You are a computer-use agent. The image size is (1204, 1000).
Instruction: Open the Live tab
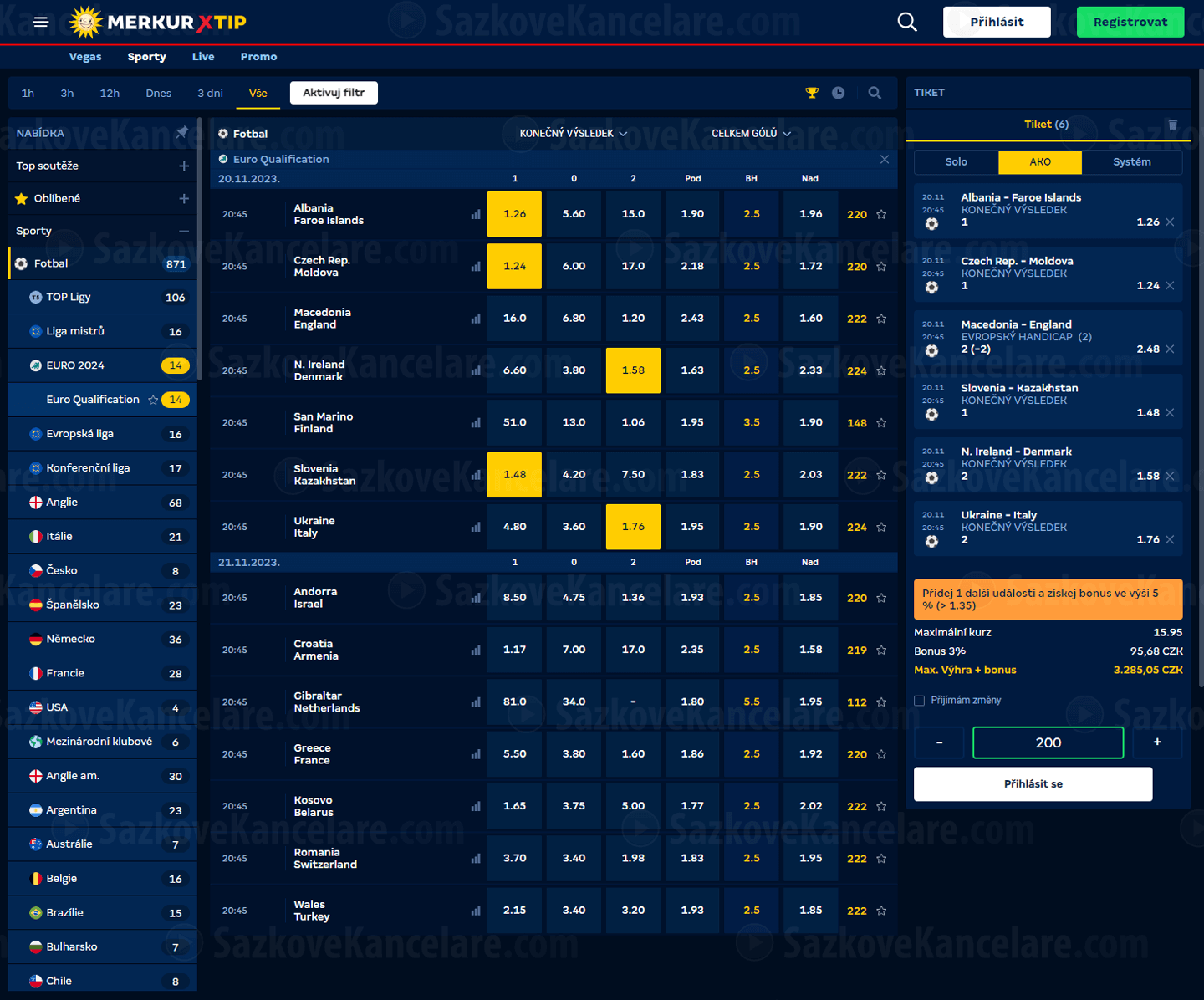click(203, 57)
